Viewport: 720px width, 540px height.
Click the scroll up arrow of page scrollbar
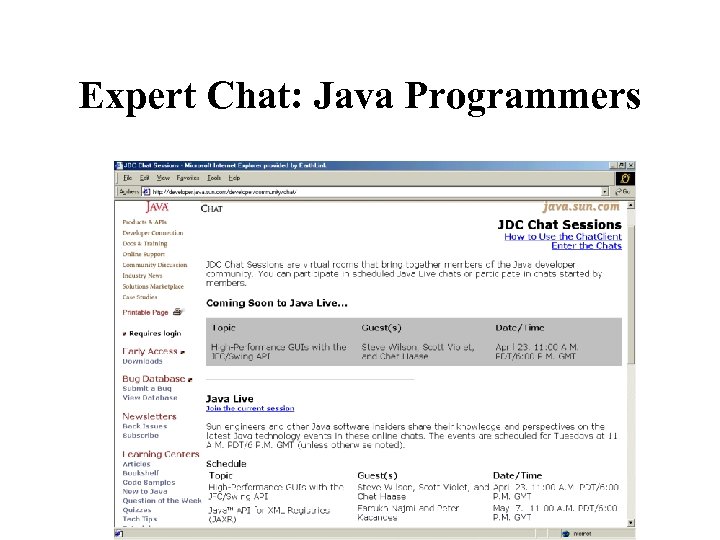[631, 205]
